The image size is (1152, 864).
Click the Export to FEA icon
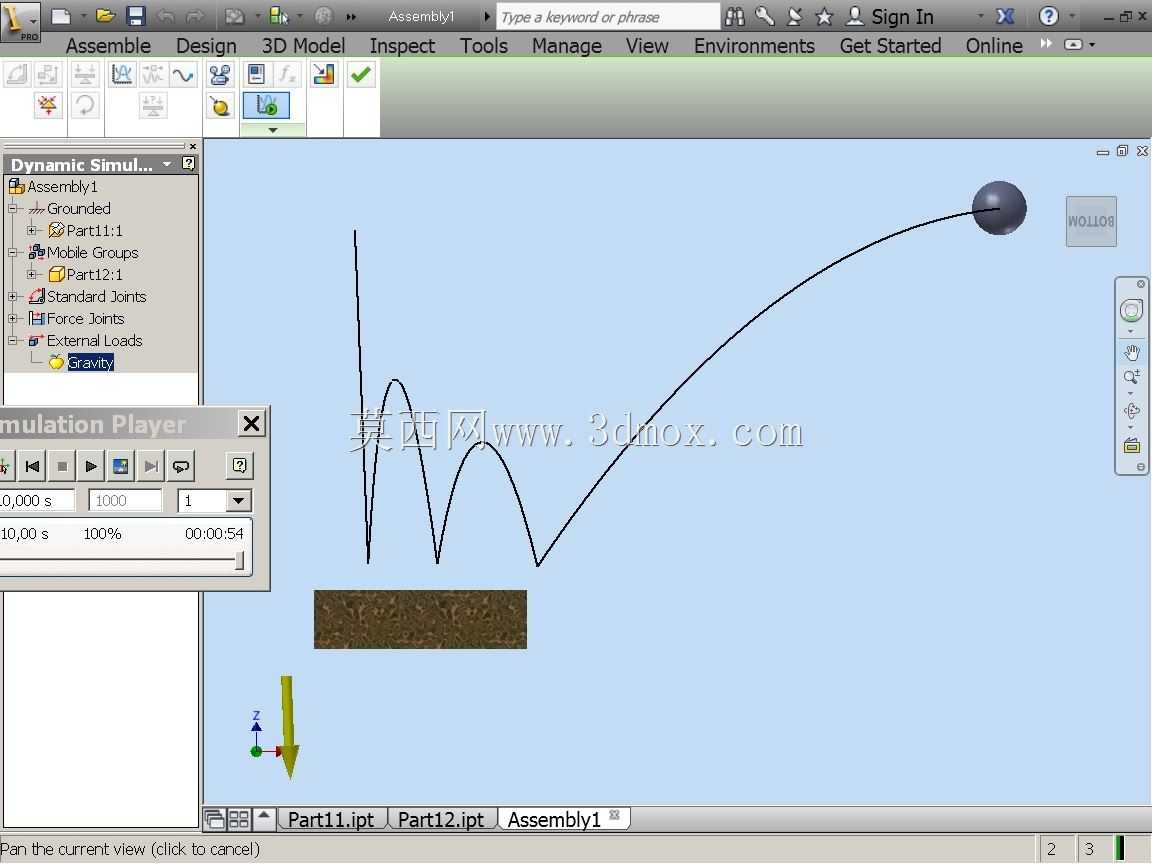(x=323, y=74)
